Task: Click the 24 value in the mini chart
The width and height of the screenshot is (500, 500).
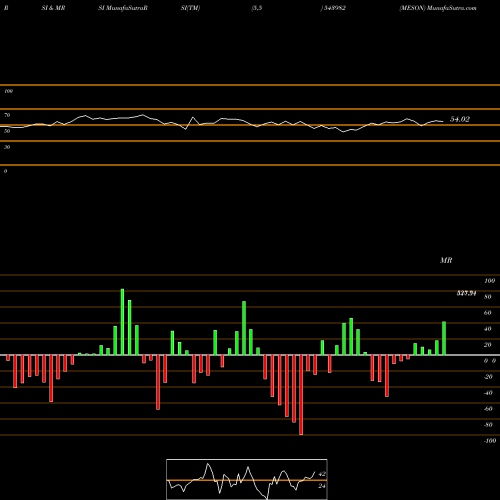Action: 322,486
